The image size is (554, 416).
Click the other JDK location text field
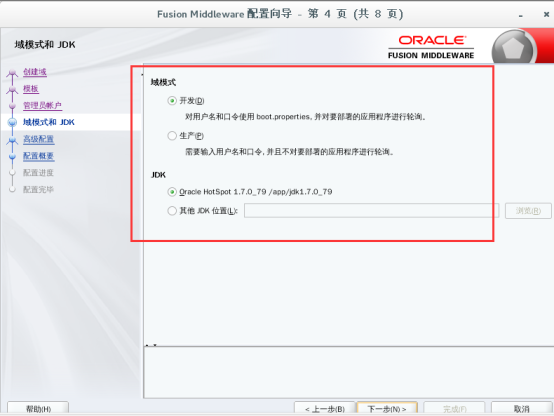[371, 211]
